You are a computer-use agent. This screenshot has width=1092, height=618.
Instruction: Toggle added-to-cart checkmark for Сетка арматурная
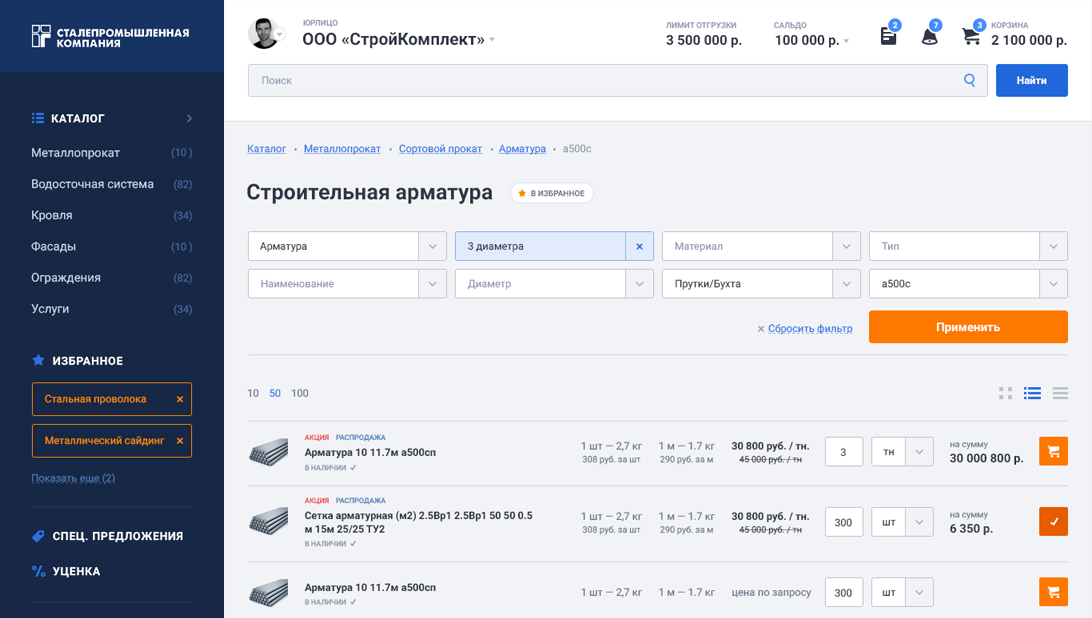[1053, 522]
